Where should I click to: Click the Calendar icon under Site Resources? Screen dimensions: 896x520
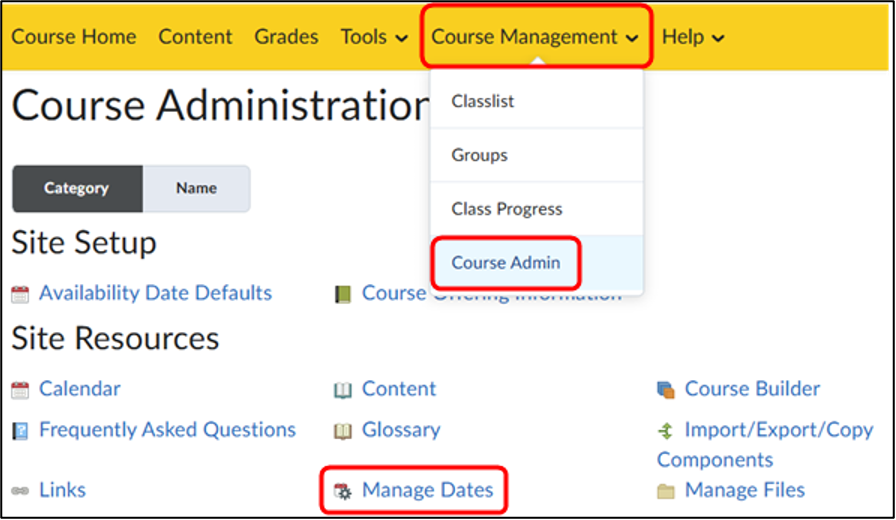pyautogui.click(x=20, y=390)
